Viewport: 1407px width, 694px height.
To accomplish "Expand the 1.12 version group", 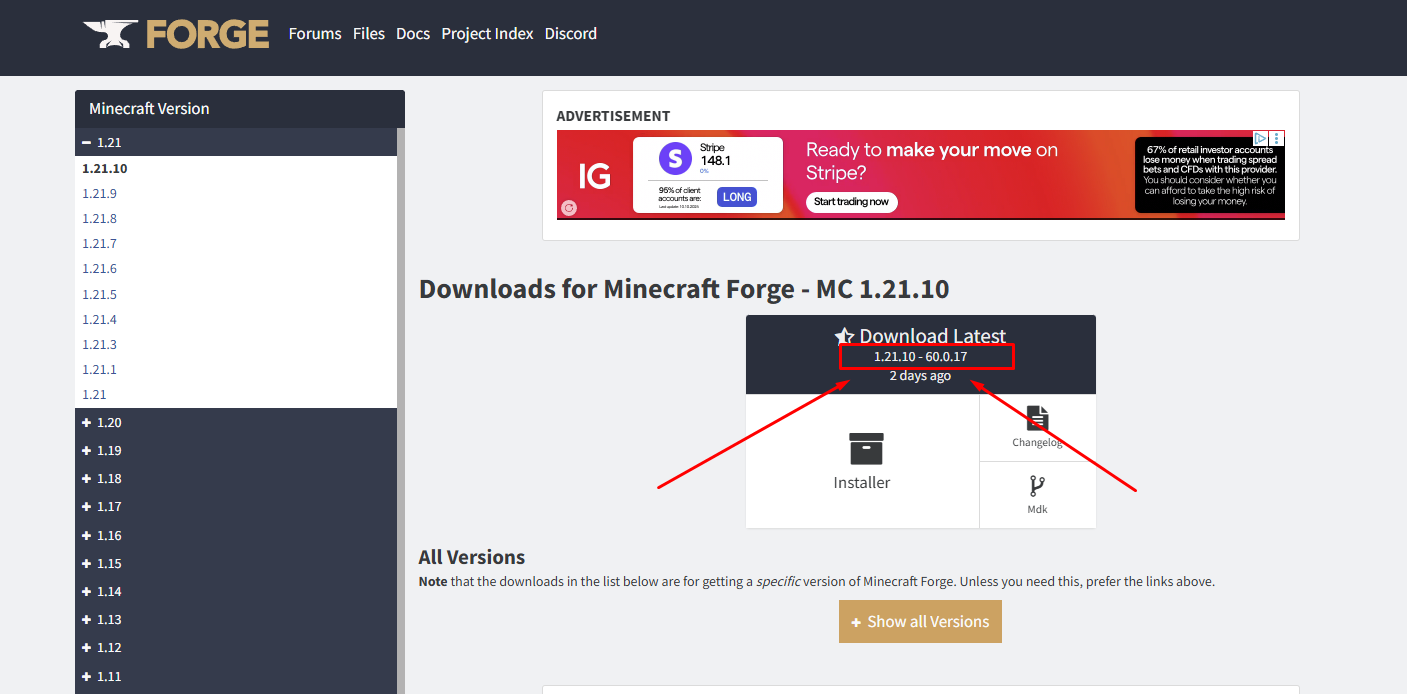I will click(87, 648).
